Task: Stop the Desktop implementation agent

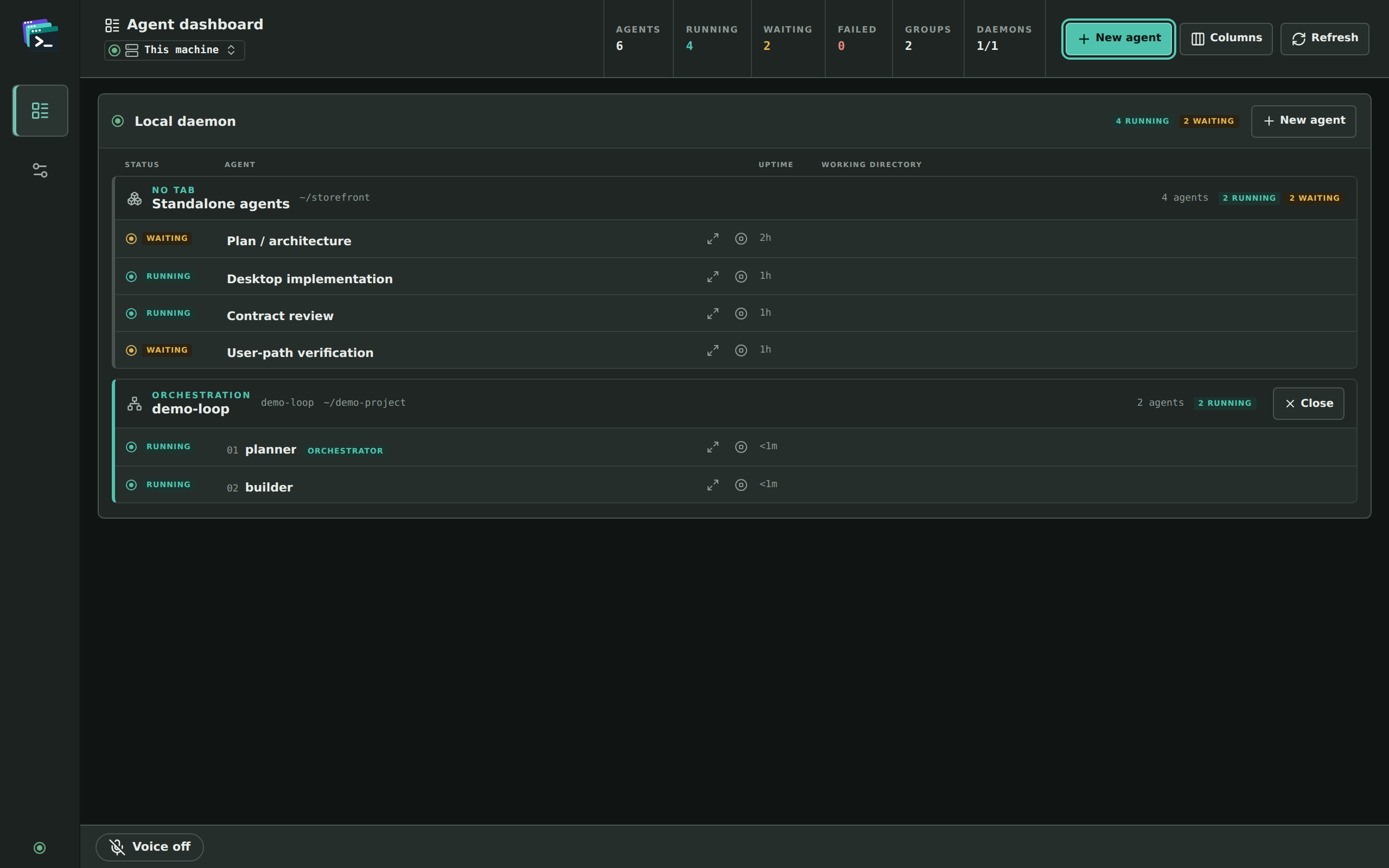Action: click(x=741, y=277)
